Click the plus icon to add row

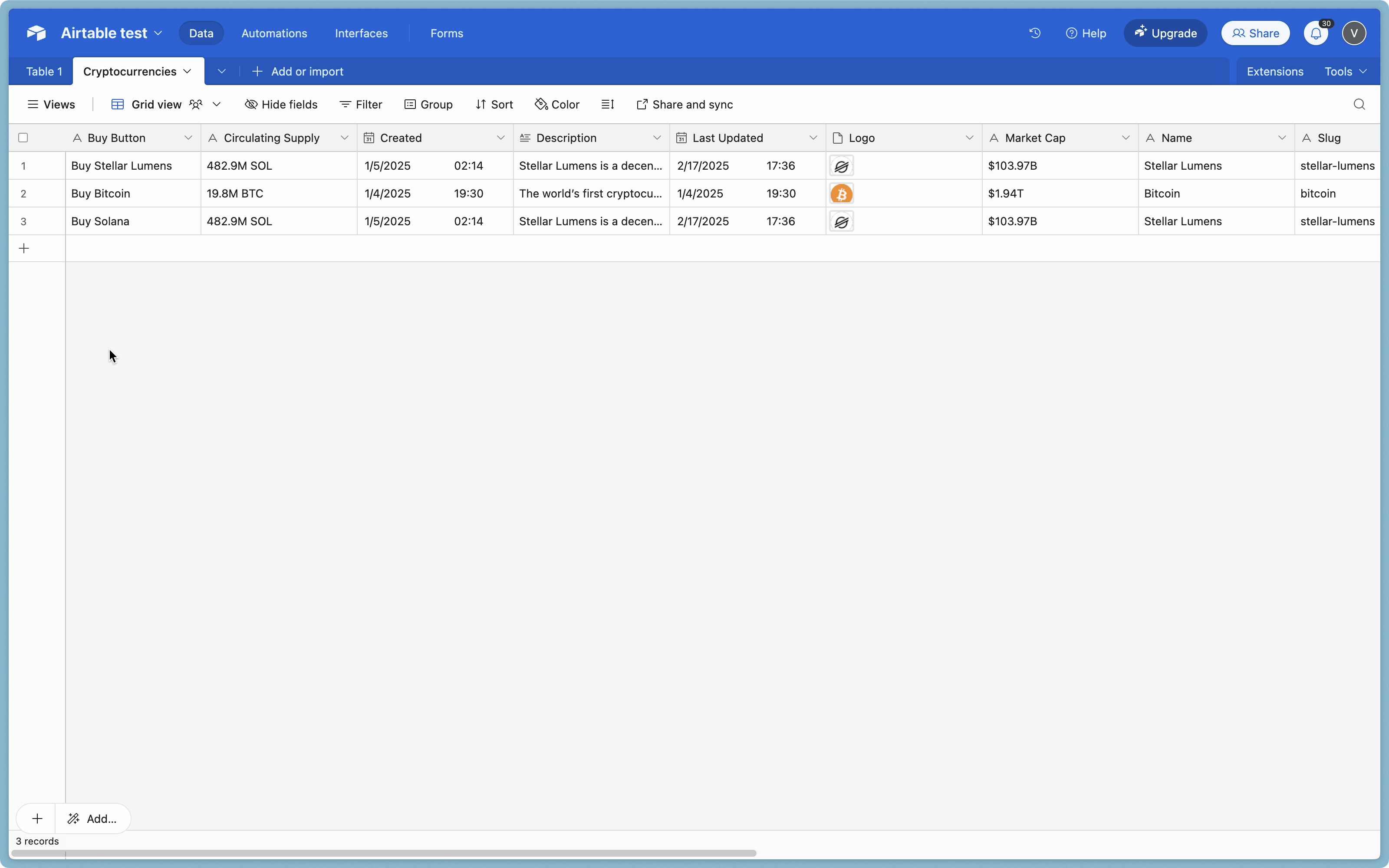[x=24, y=249]
